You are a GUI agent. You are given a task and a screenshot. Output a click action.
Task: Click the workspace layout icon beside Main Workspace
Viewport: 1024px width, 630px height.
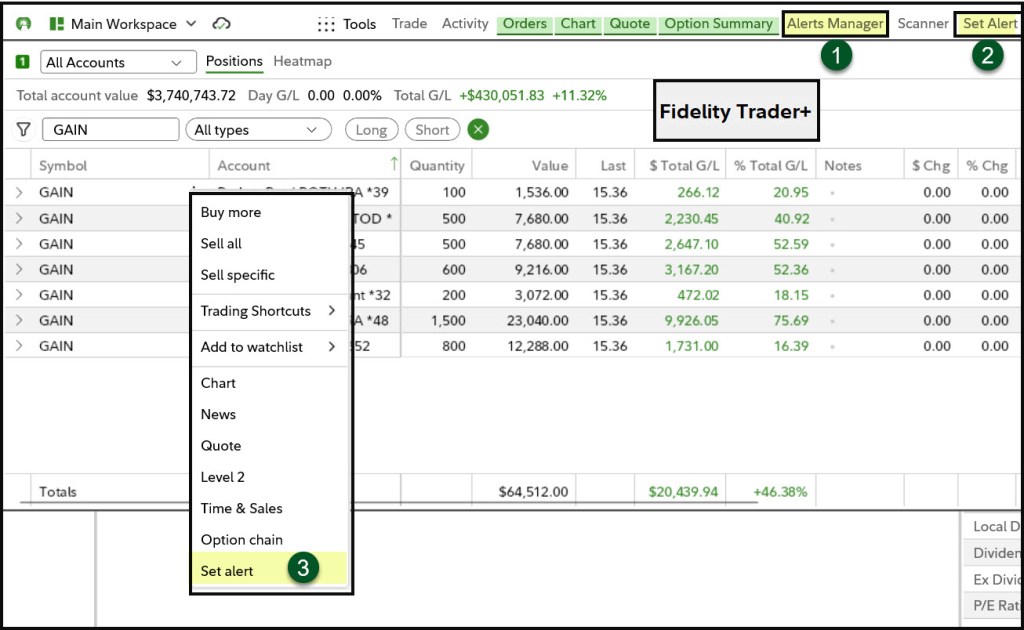pyautogui.click(x=57, y=24)
